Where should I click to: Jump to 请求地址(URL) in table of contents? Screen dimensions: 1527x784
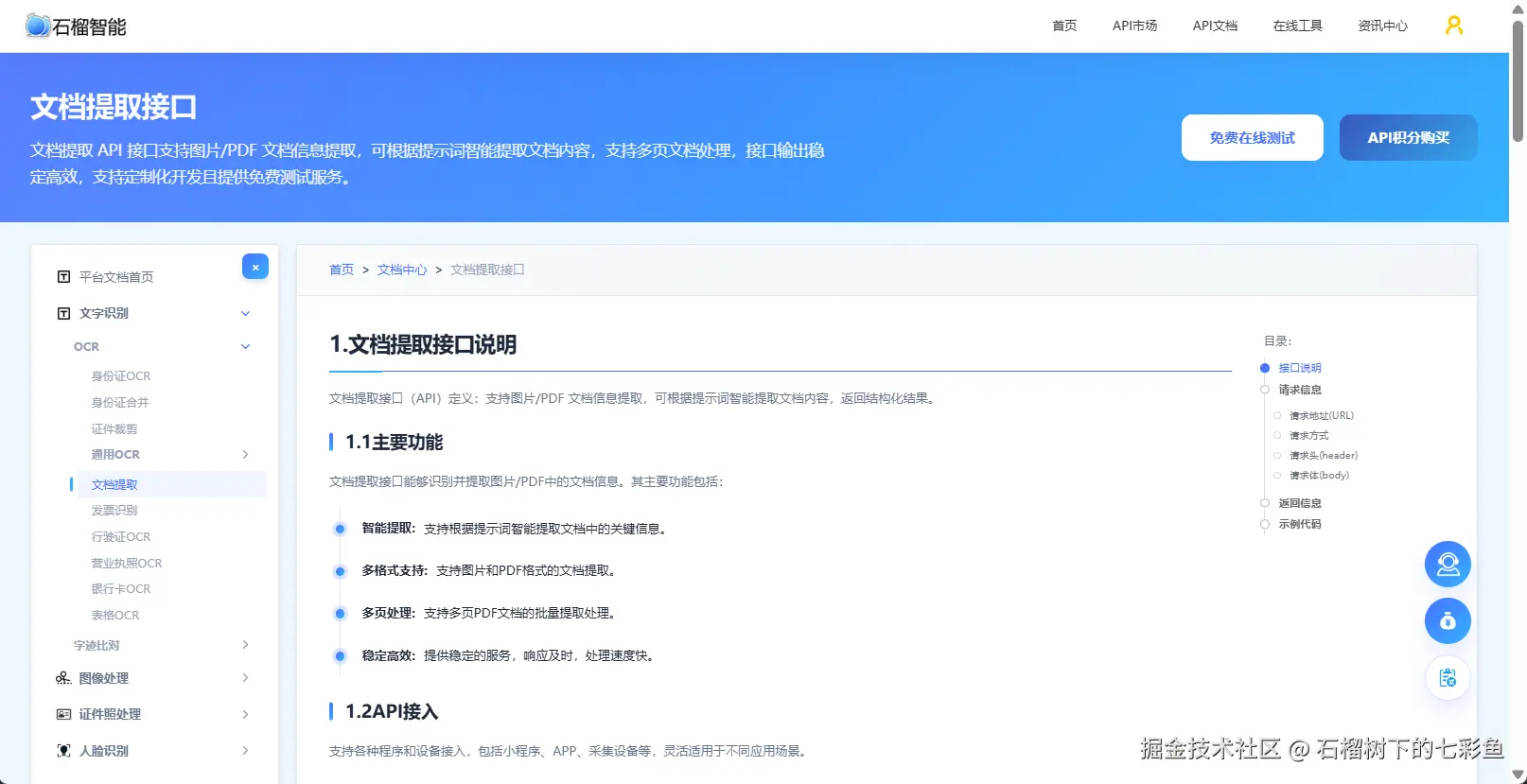pos(1321,415)
